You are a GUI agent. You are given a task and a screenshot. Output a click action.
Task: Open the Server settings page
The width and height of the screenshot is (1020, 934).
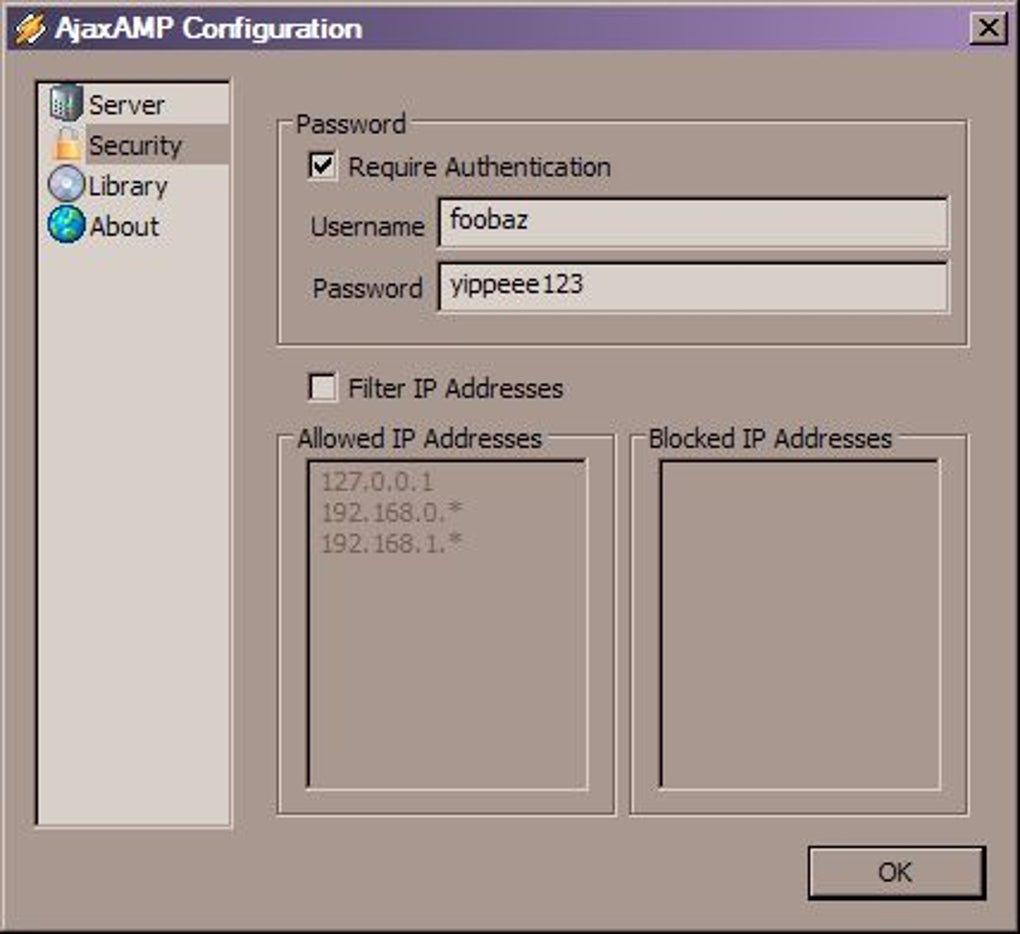[x=127, y=105]
